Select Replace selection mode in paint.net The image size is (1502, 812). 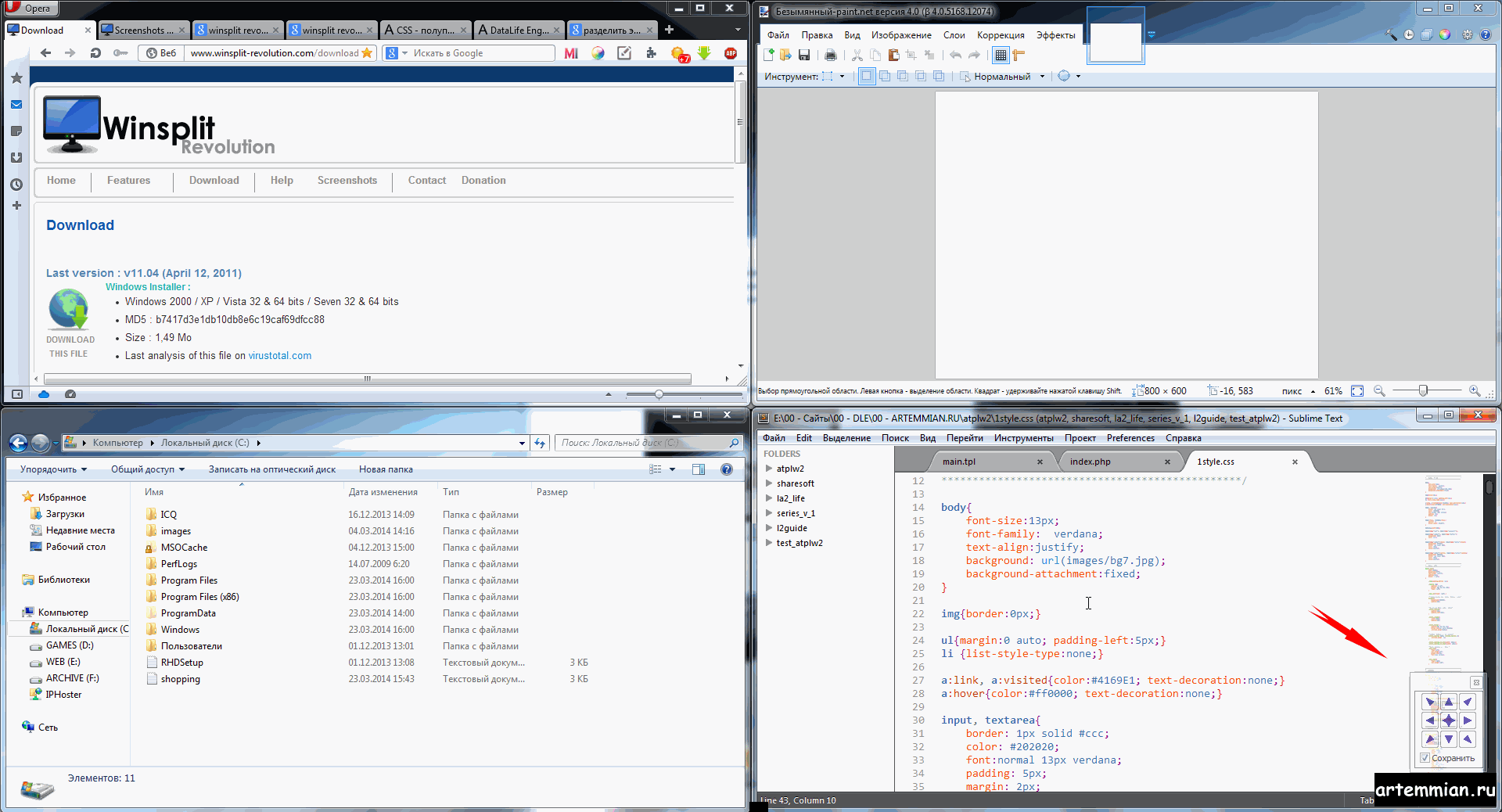coord(866,76)
